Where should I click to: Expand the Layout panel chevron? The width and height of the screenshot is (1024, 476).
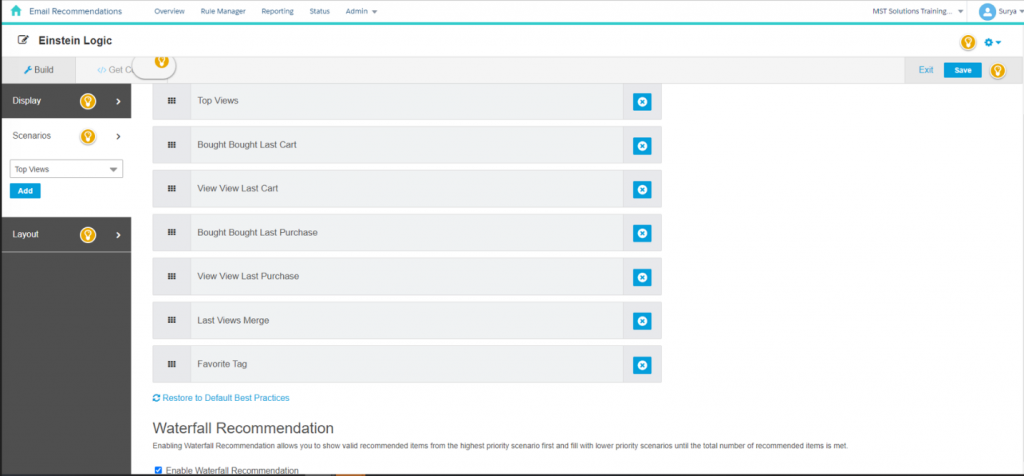[x=118, y=234]
